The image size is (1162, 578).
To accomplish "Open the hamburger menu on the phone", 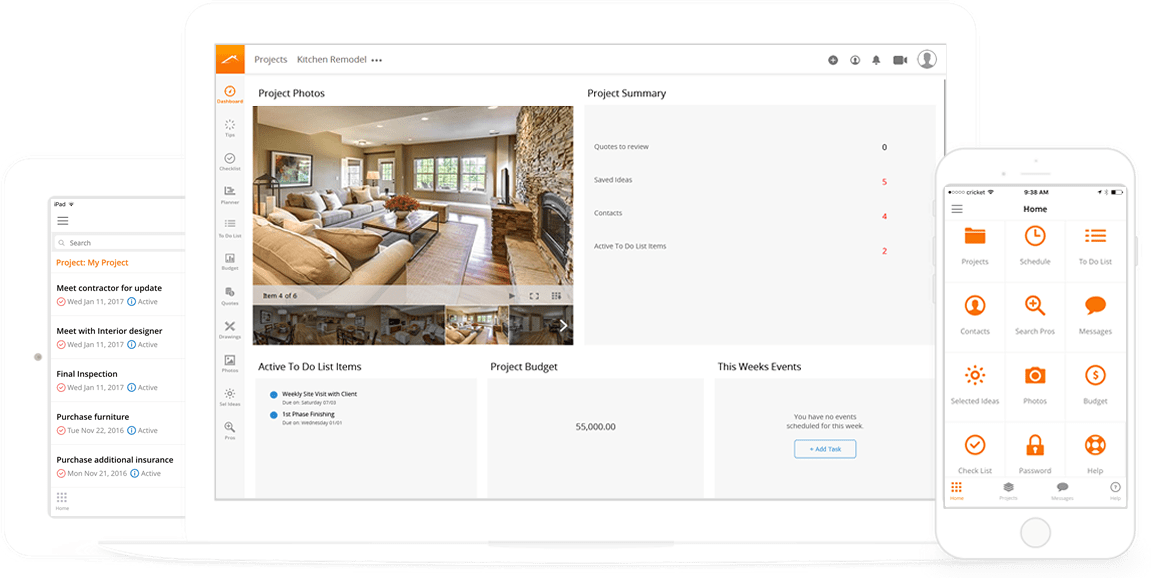I will pos(957,209).
